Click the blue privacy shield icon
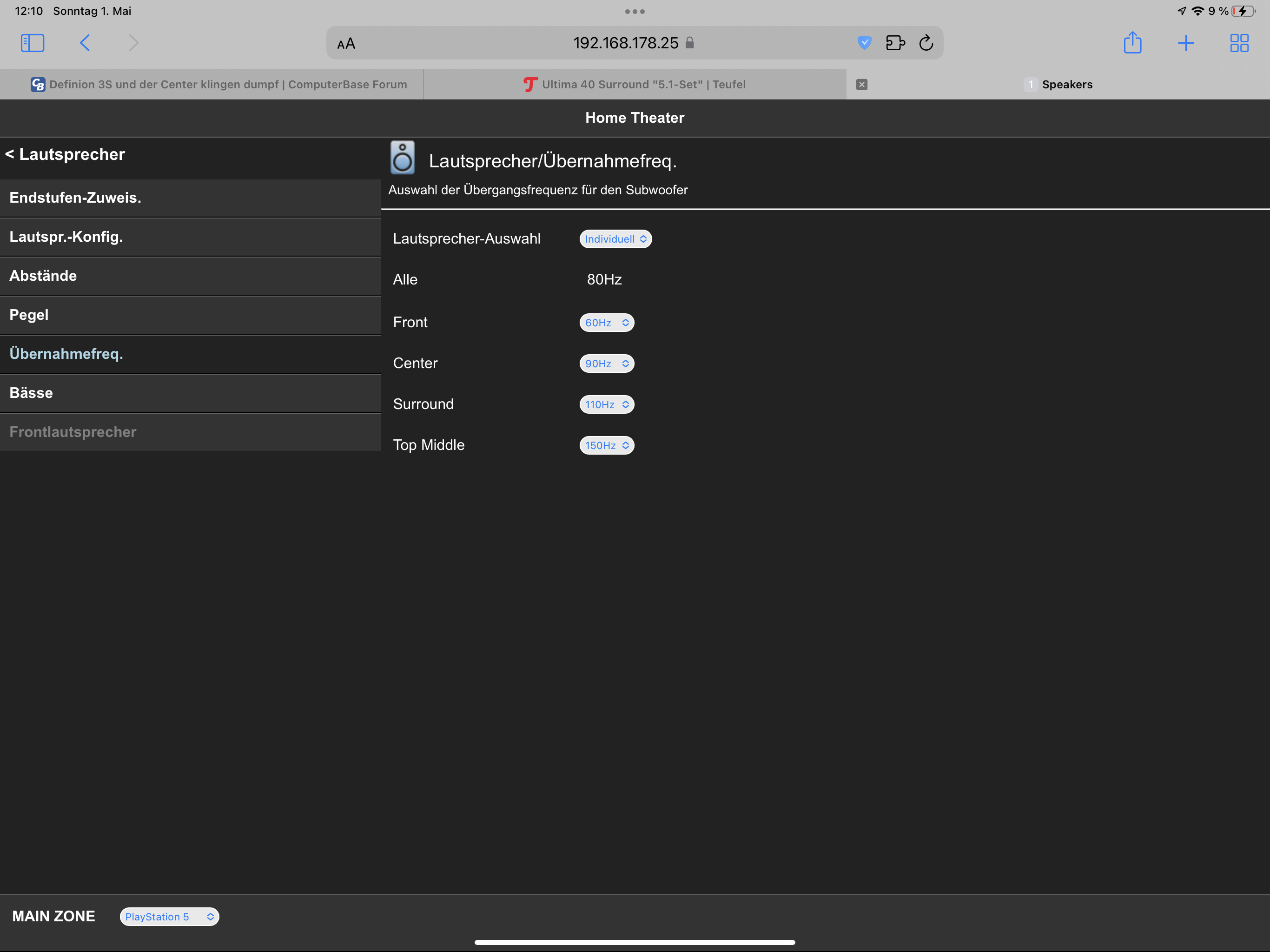 coord(864,42)
